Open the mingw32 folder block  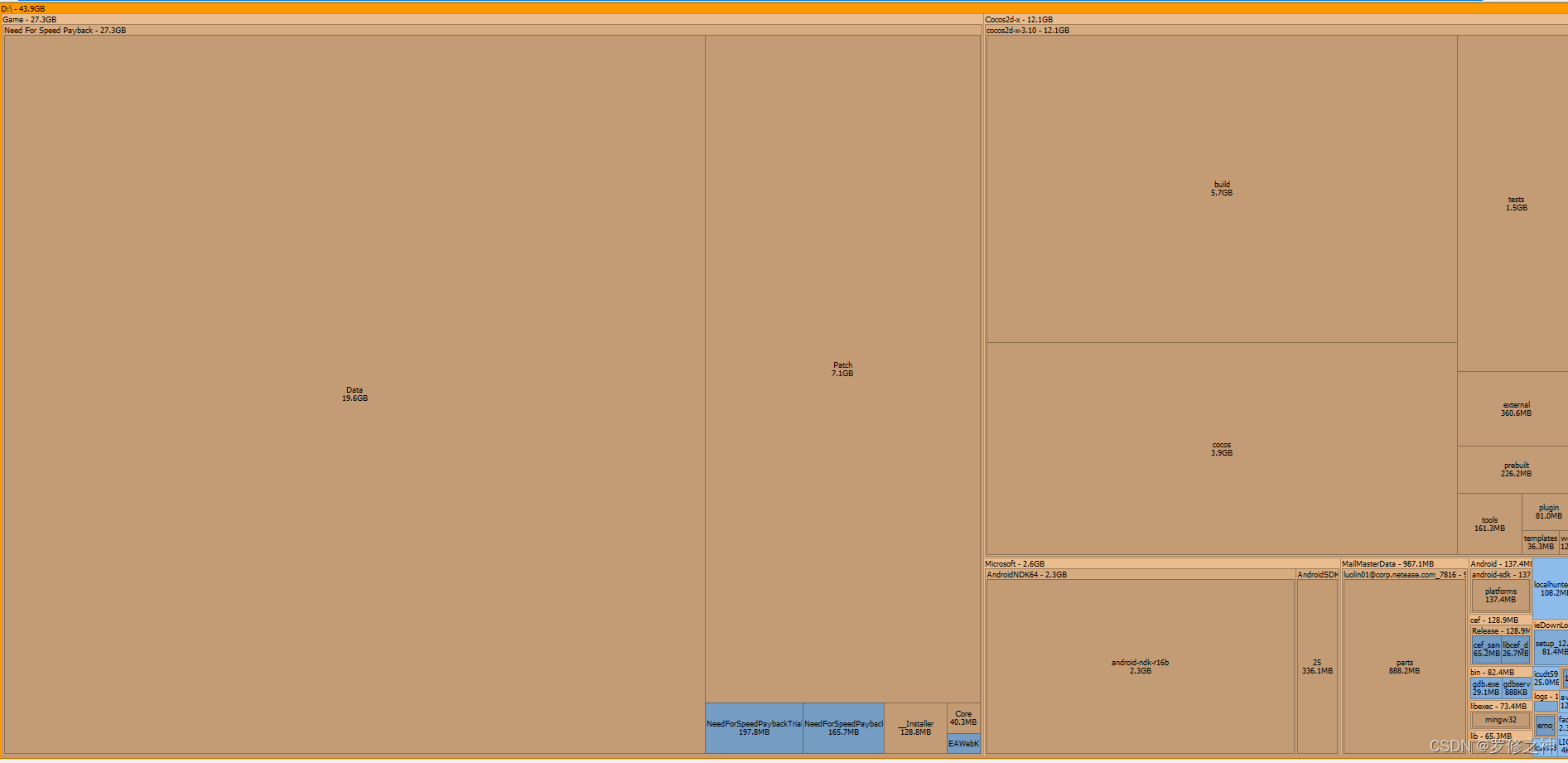[1500, 720]
